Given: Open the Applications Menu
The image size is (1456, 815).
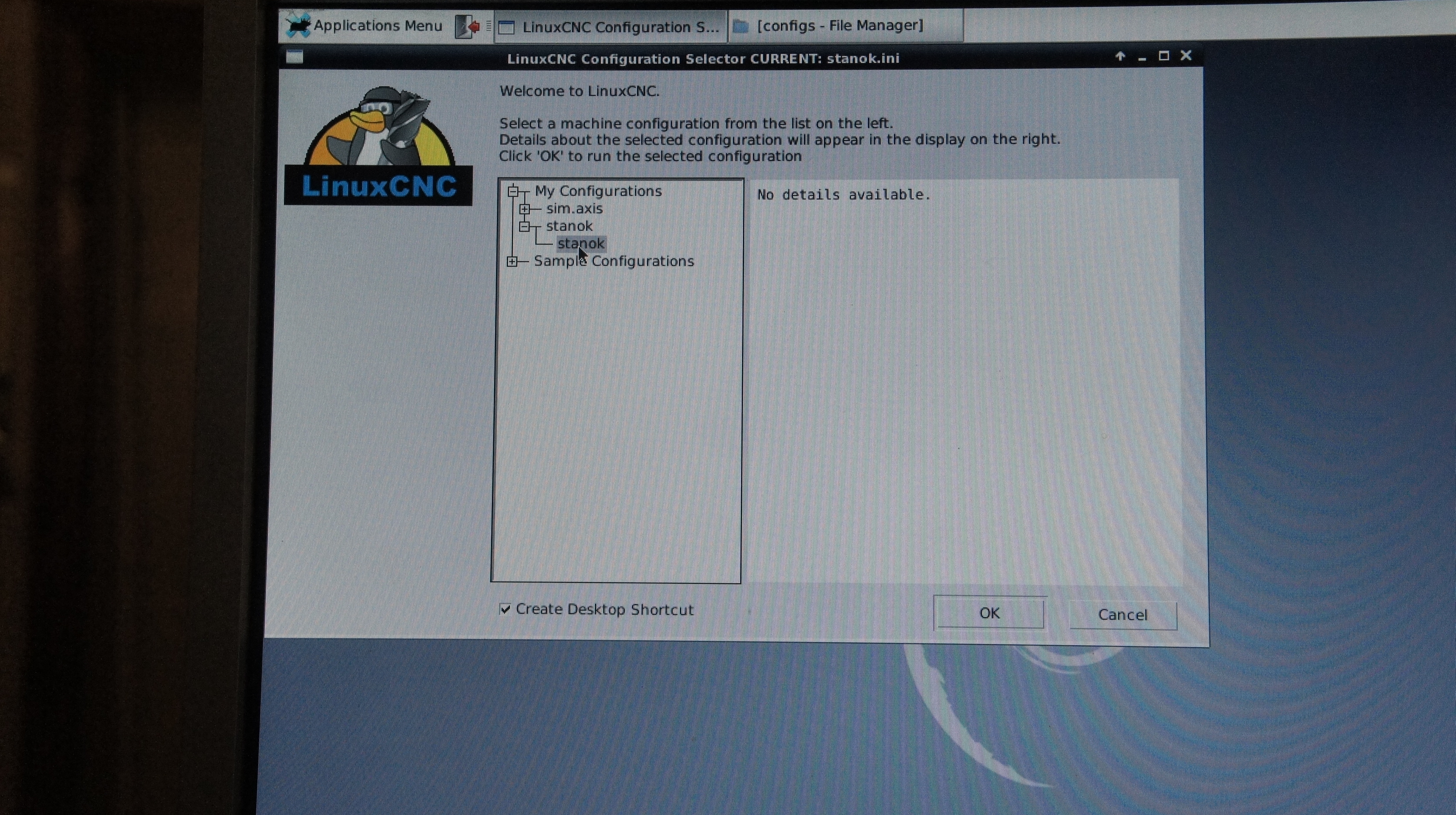Looking at the screenshot, I should [364, 26].
